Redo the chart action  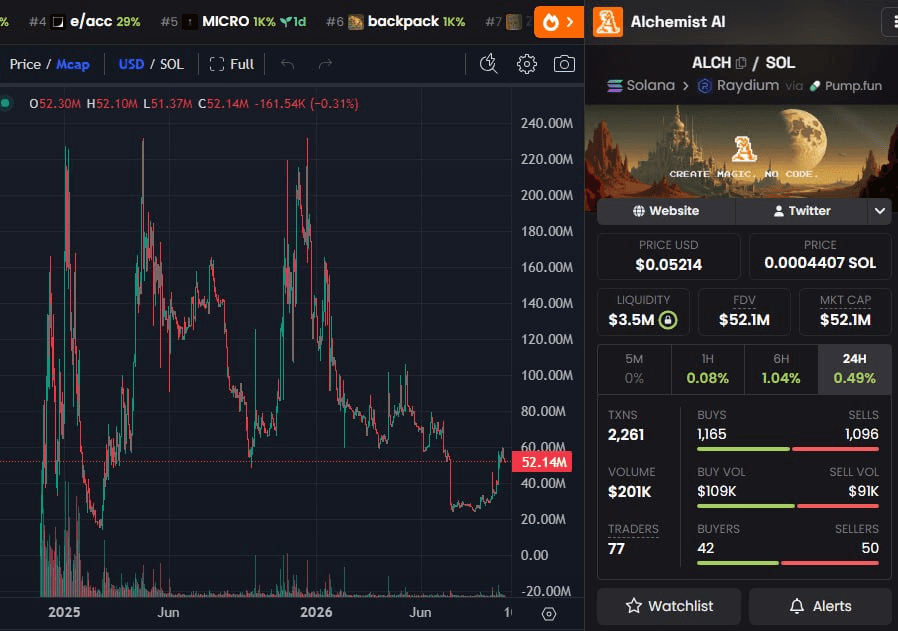[325, 64]
